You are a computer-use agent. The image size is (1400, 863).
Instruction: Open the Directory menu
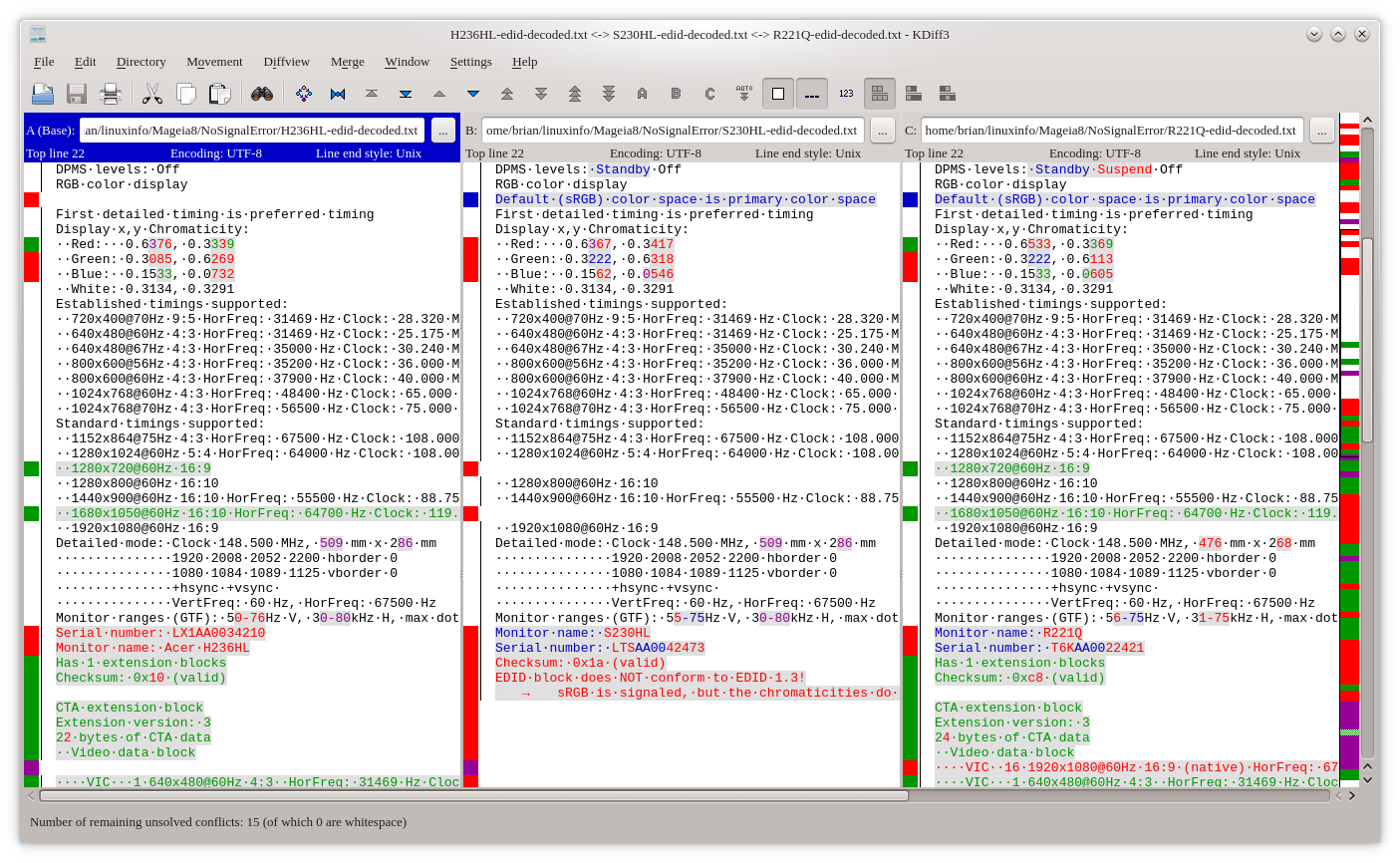[140, 62]
